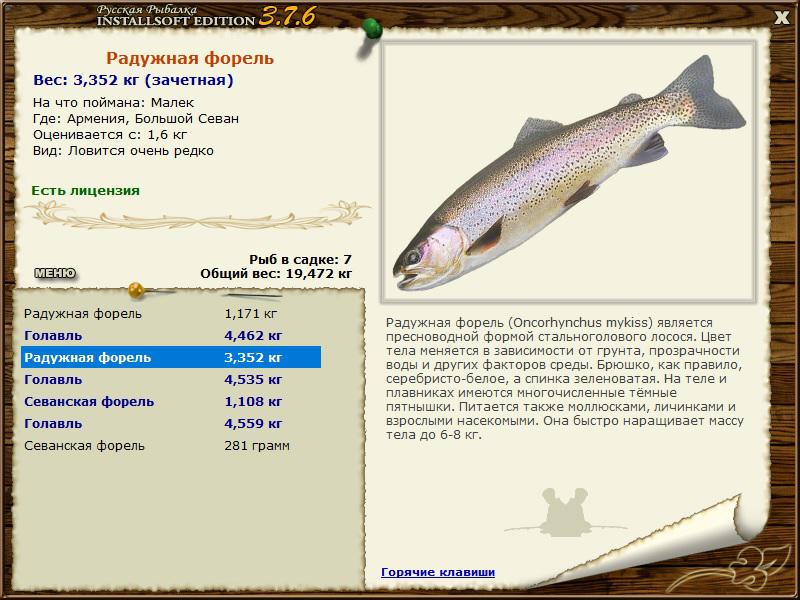The image size is (800, 600).
Task: Click На что поймана: Малек line
Action: pyautogui.click(x=113, y=103)
